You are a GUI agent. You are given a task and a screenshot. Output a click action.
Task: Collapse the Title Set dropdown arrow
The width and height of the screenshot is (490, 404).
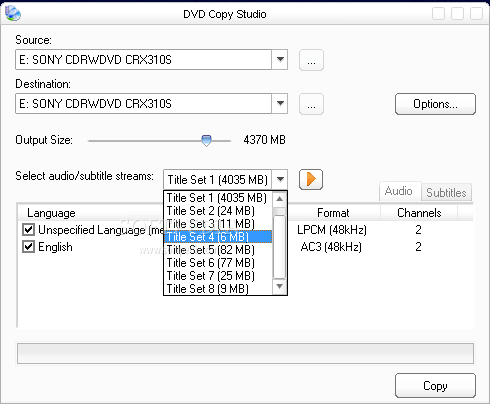280,179
